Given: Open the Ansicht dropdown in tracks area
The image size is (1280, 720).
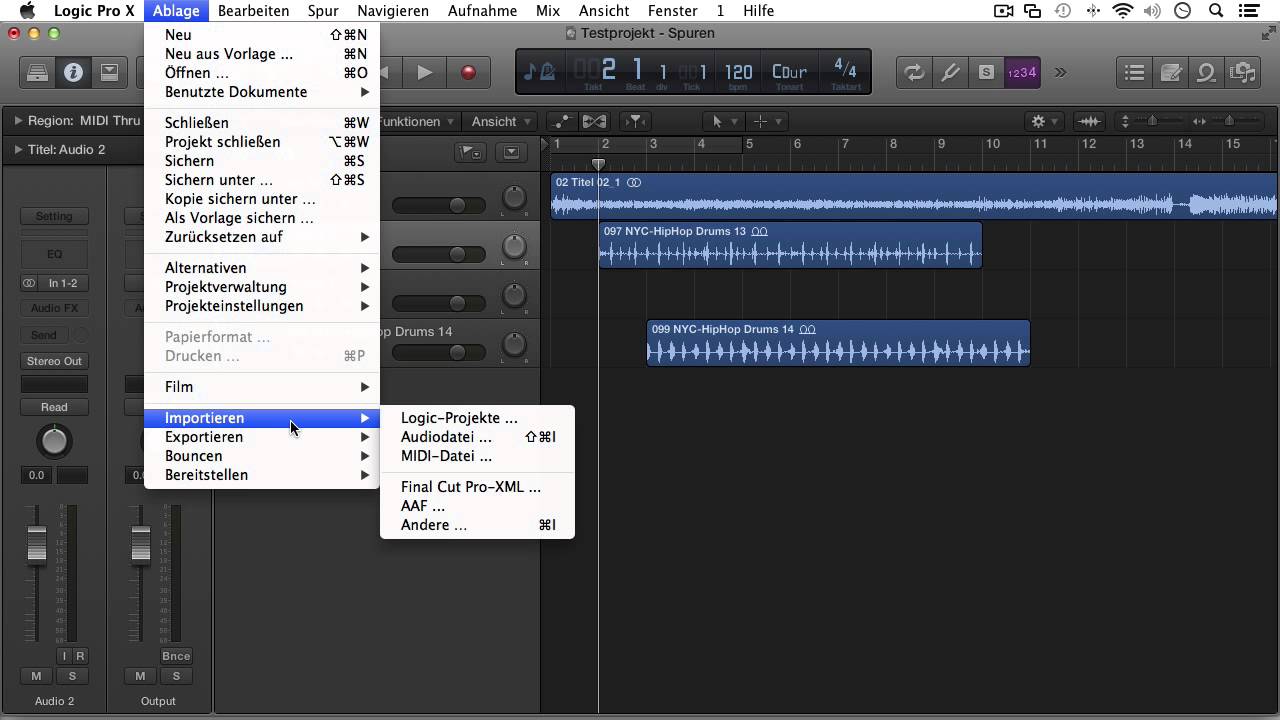Looking at the screenshot, I should tap(501, 121).
